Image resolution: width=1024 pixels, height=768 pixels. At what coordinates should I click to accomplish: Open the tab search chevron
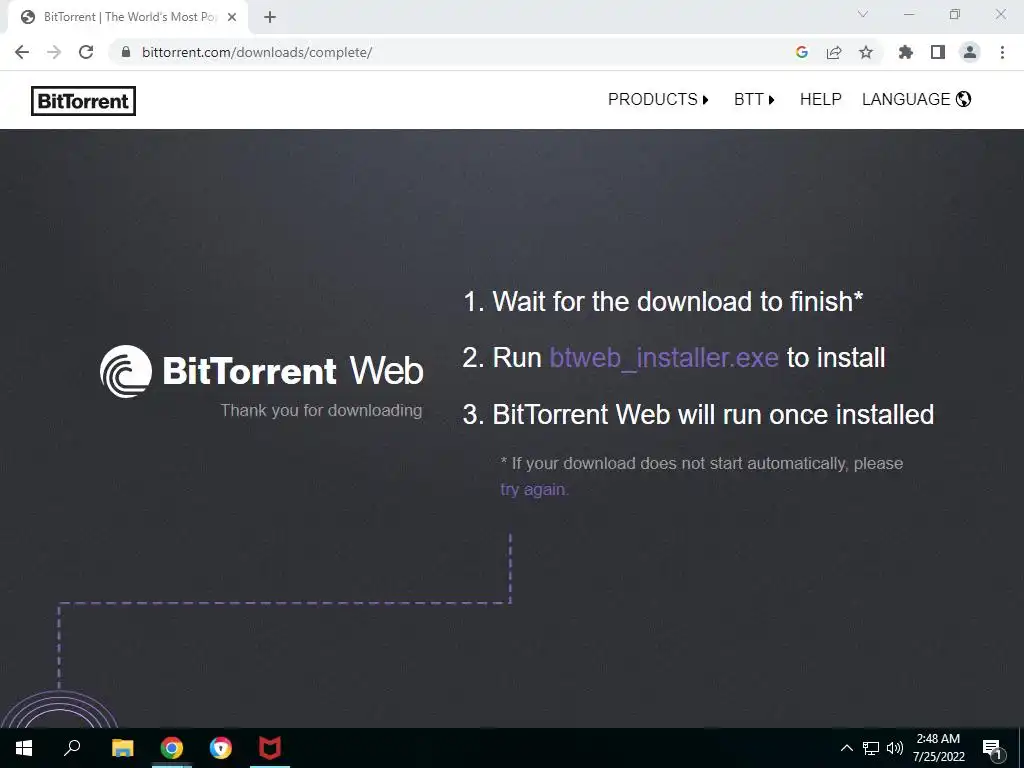click(863, 14)
